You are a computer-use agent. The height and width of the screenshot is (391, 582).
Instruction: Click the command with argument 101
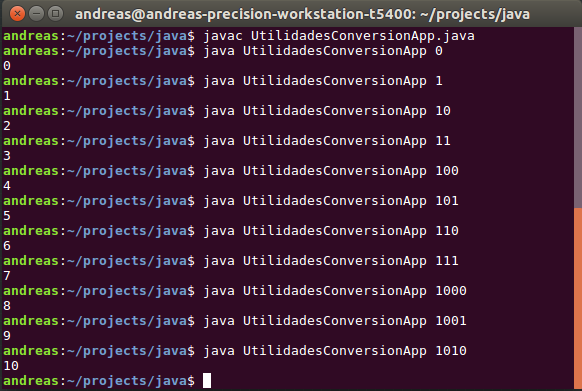331,201
